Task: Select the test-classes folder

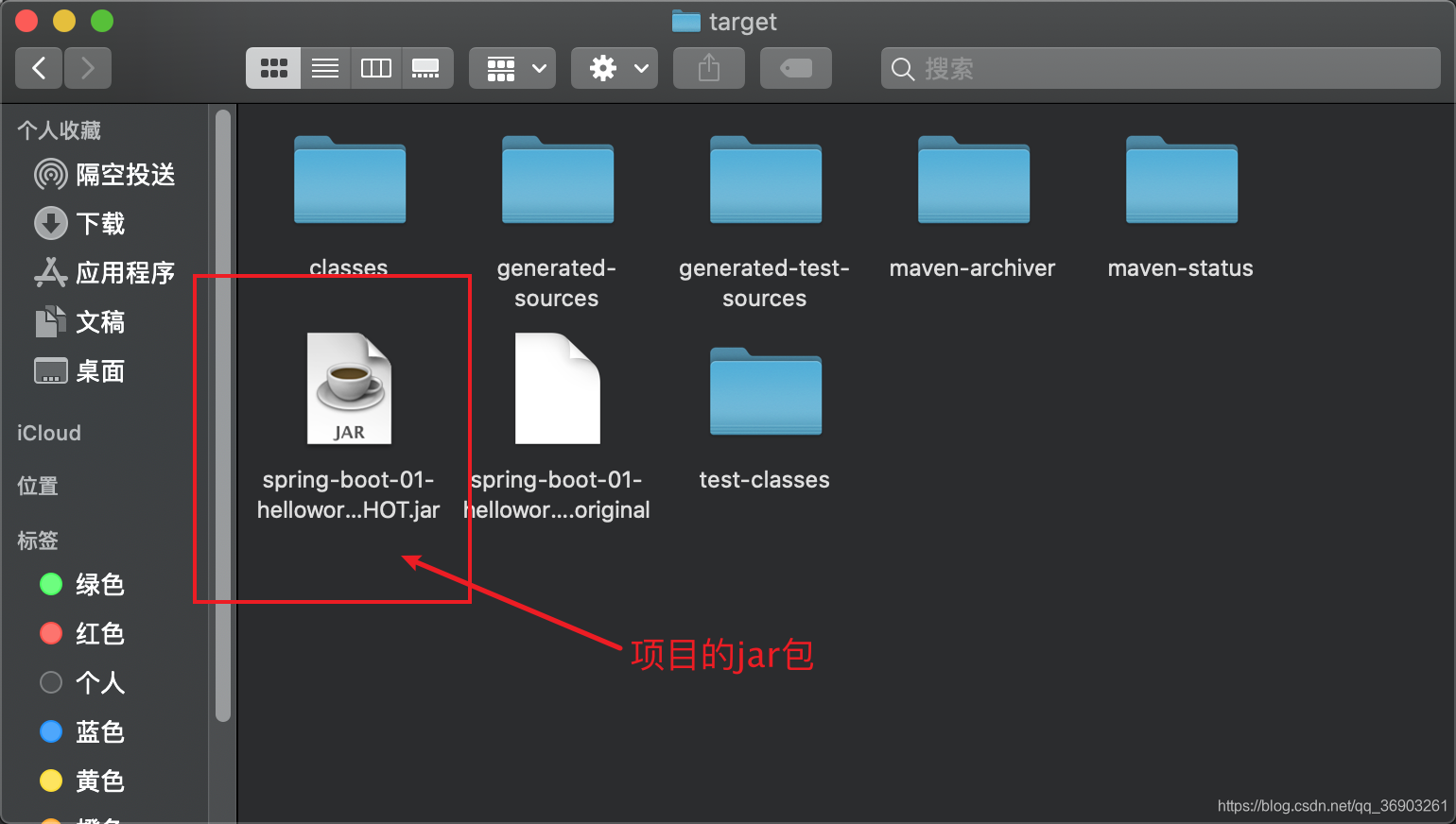Action: [x=765, y=392]
